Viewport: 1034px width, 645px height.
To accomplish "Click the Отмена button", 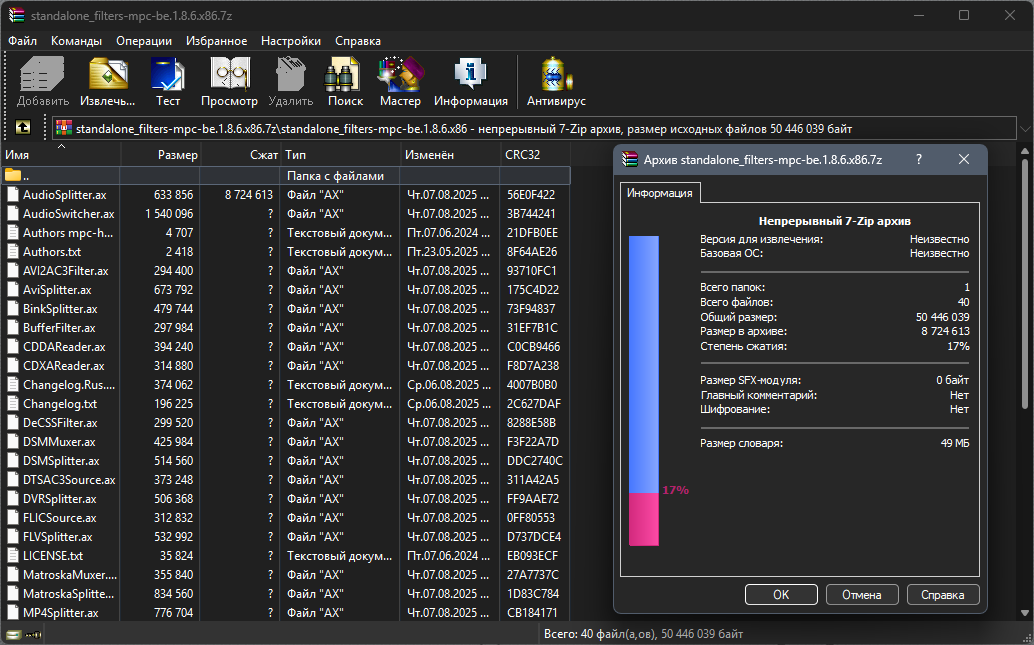I will (861, 594).
